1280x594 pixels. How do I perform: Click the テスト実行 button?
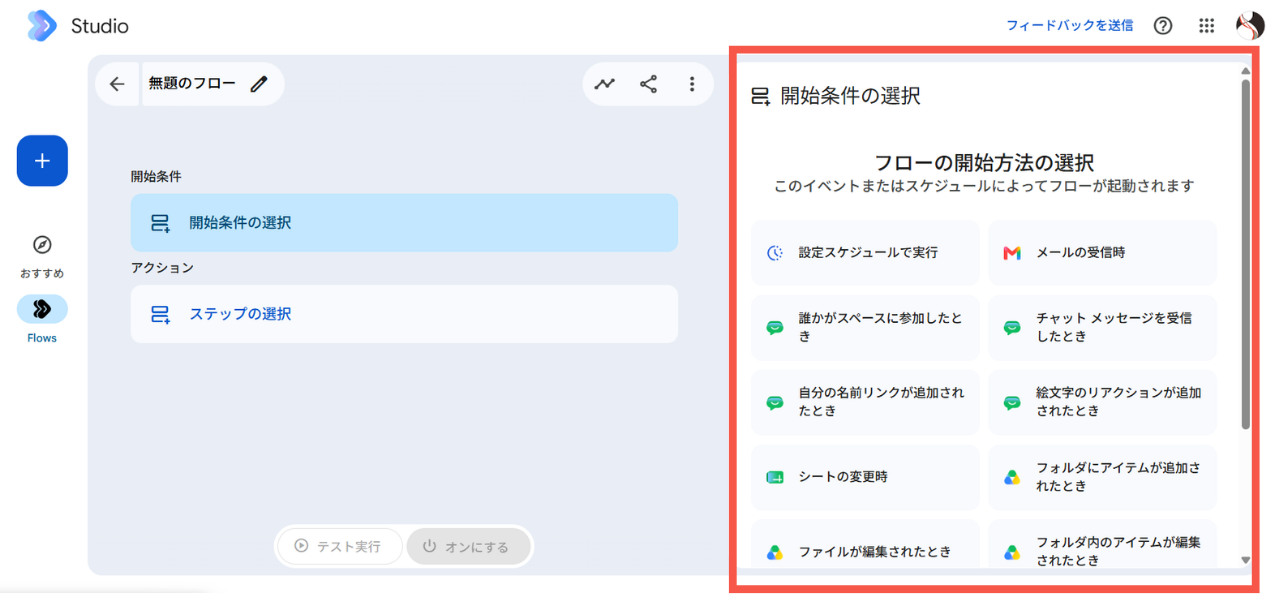pos(340,547)
